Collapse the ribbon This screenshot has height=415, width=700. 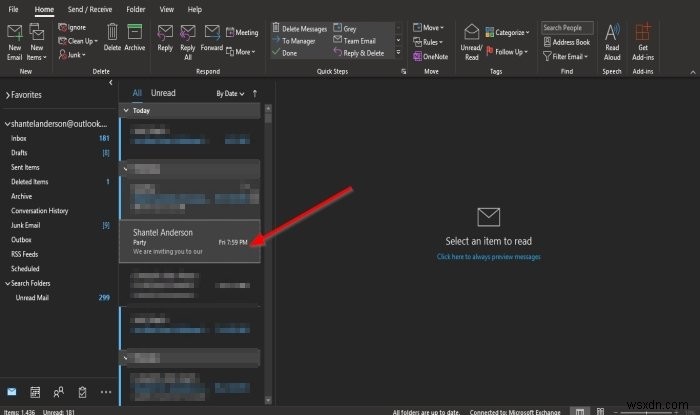click(x=692, y=72)
